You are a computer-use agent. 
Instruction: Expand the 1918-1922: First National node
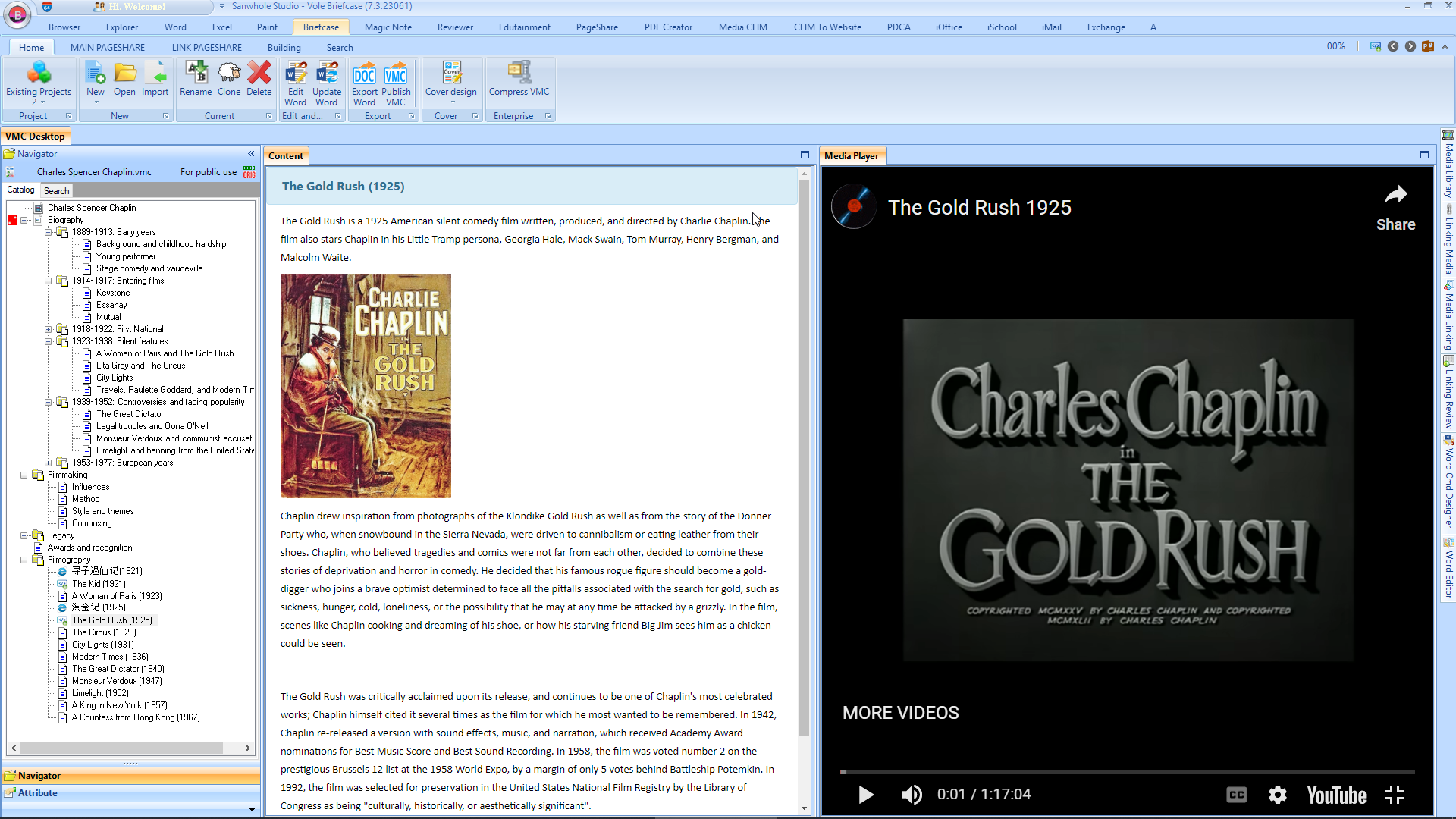pos(49,329)
